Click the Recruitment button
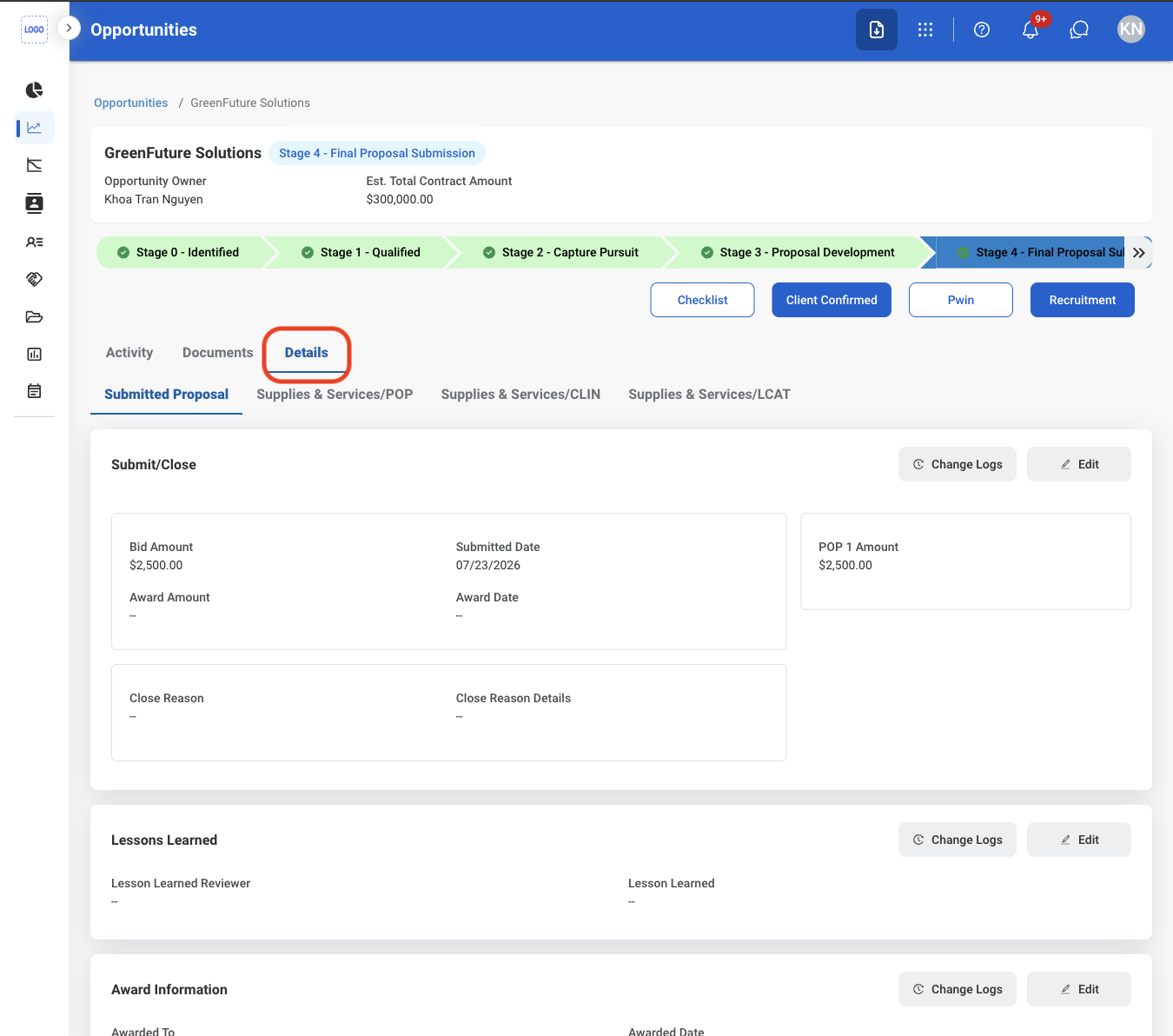This screenshot has height=1036, width=1173. (x=1083, y=300)
